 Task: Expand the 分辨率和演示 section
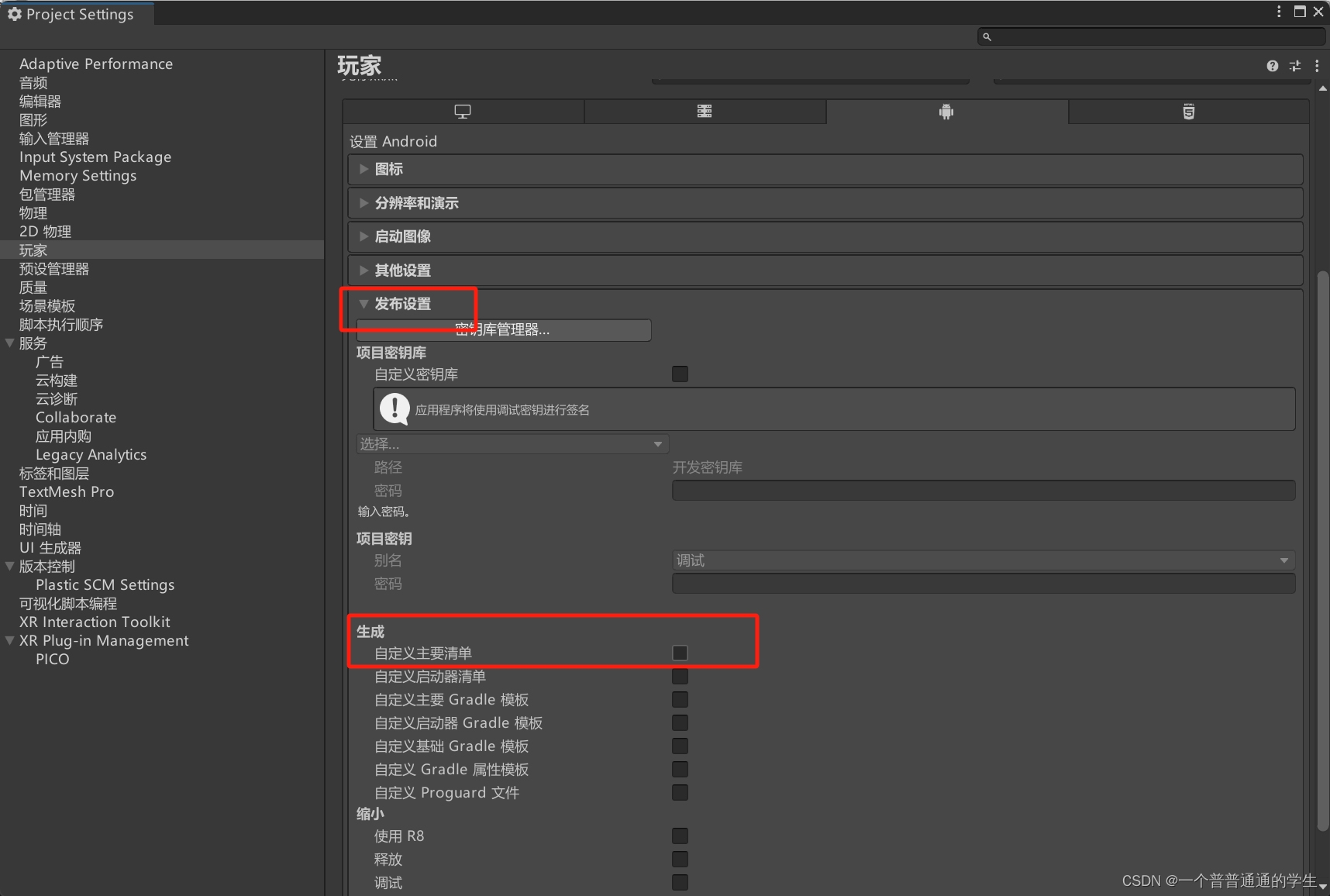tap(825, 203)
